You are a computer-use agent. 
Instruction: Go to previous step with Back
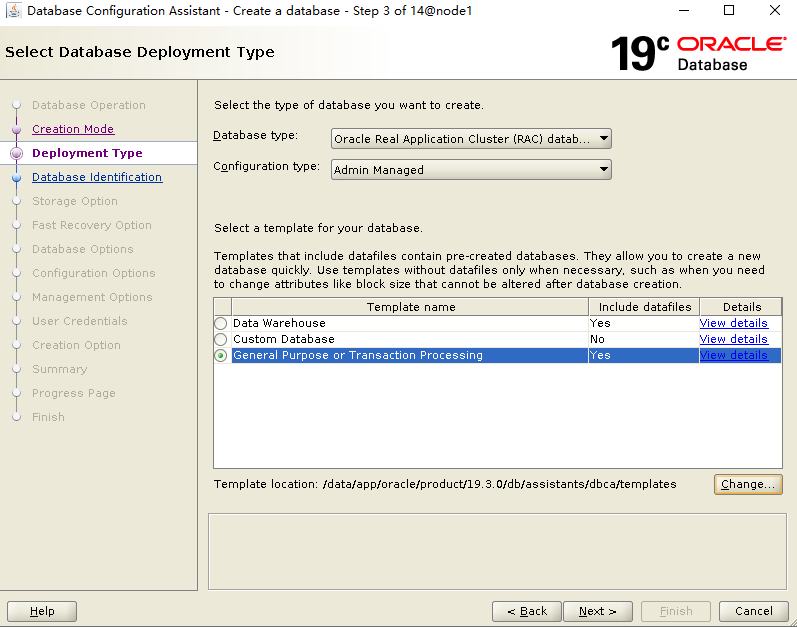click(x=527, y=611)
